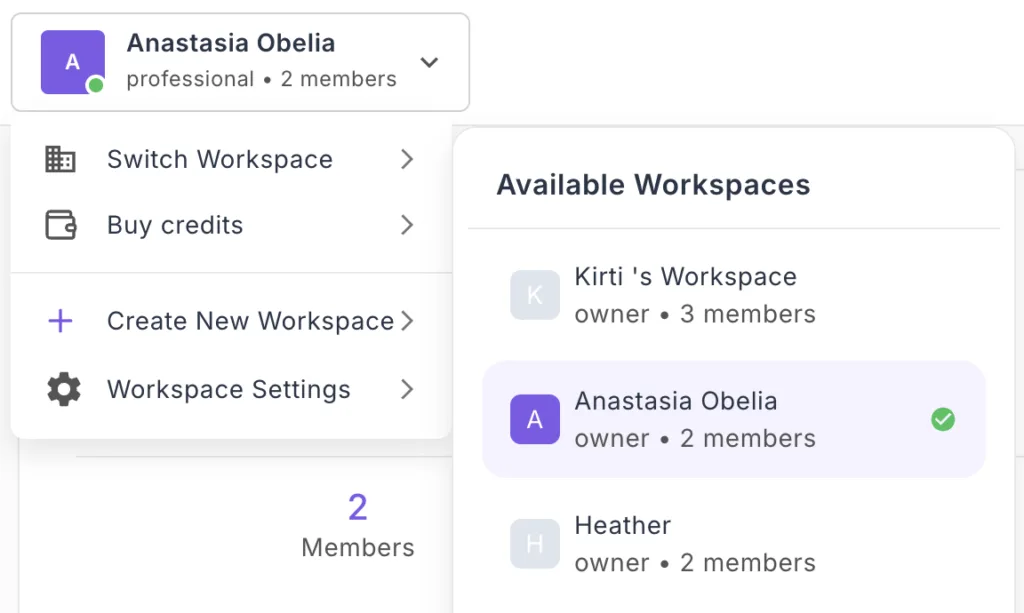Click the green online status dot

point(96,86)
